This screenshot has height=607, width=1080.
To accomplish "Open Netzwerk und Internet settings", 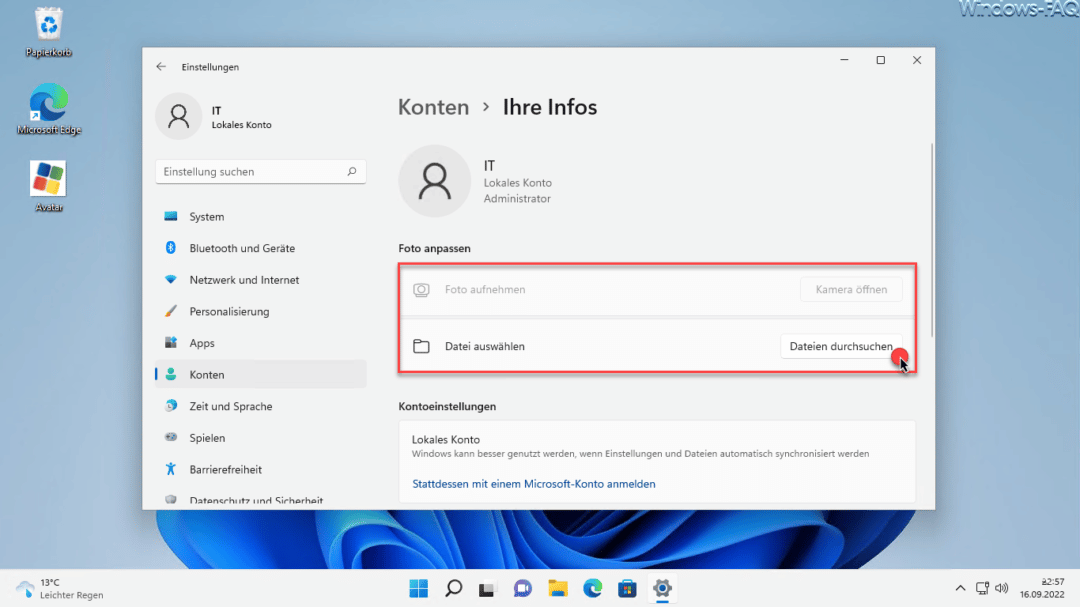I will tap(260, 280).
